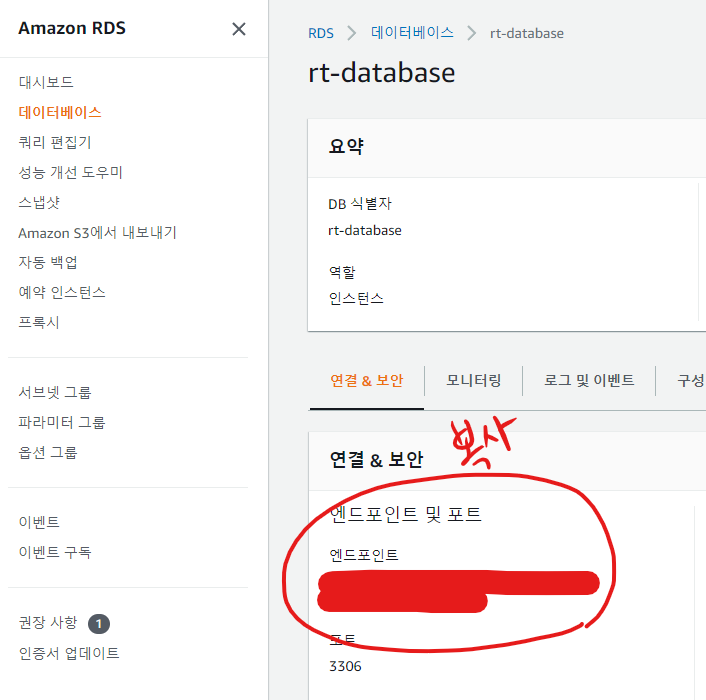Open 옵션 그룹
706x700 pixels.
pyautogui.click(x=48, y=452)
